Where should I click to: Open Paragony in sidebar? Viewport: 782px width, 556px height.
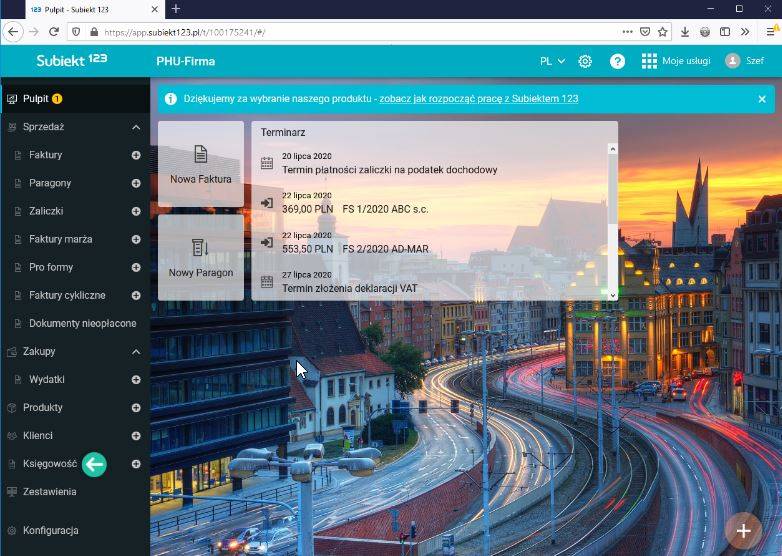tap(50, 183)
